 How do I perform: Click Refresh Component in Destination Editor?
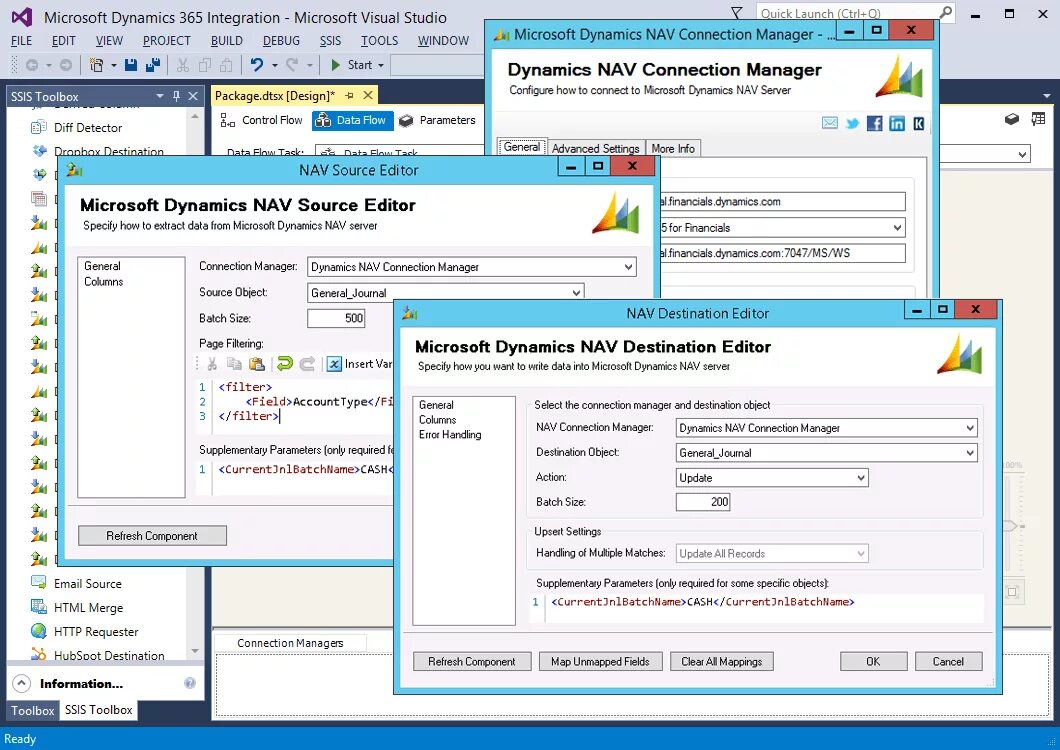click(472, 661)
